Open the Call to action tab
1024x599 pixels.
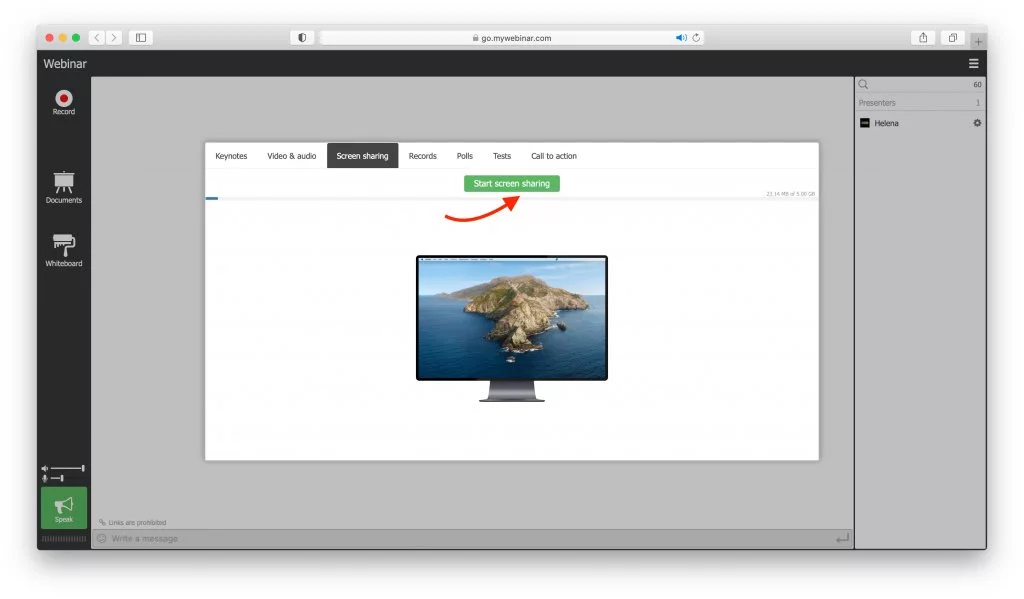[553, 156]
